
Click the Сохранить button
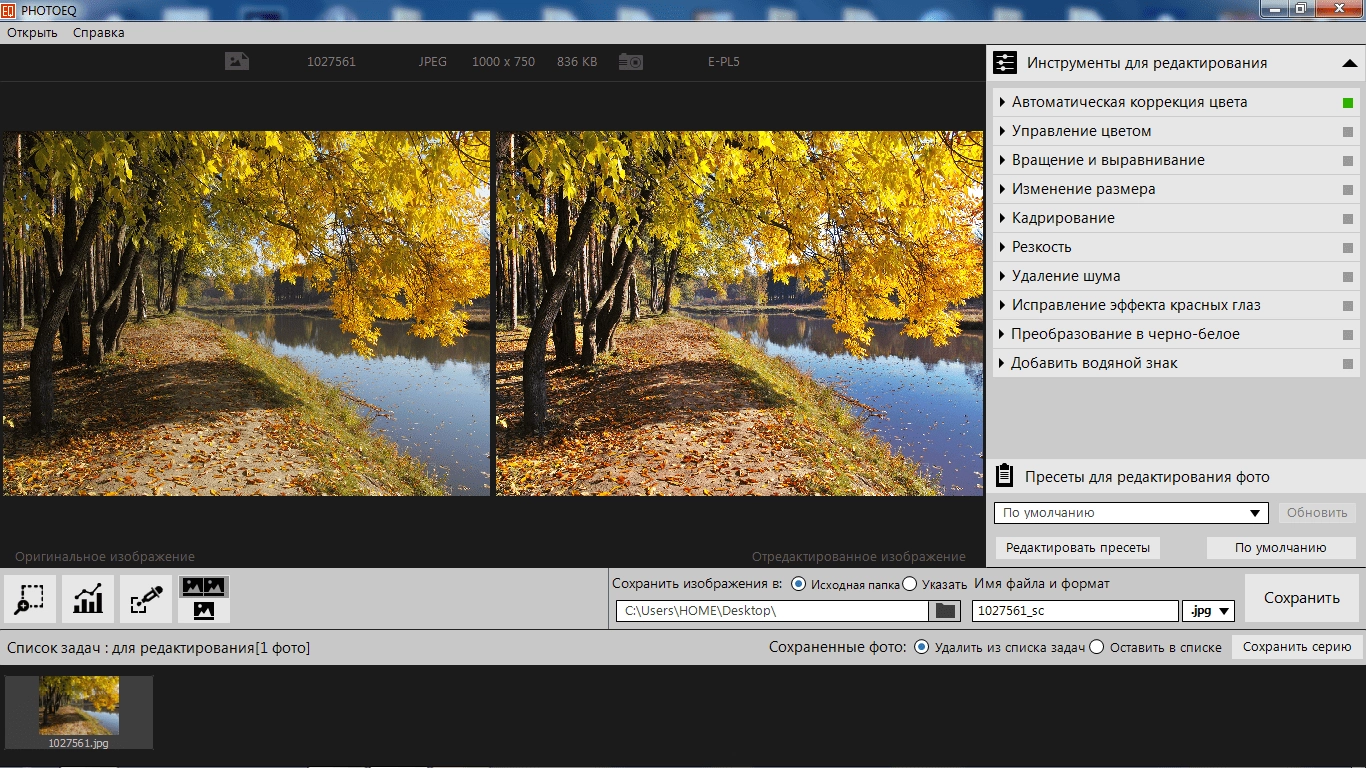[1301, 598]
